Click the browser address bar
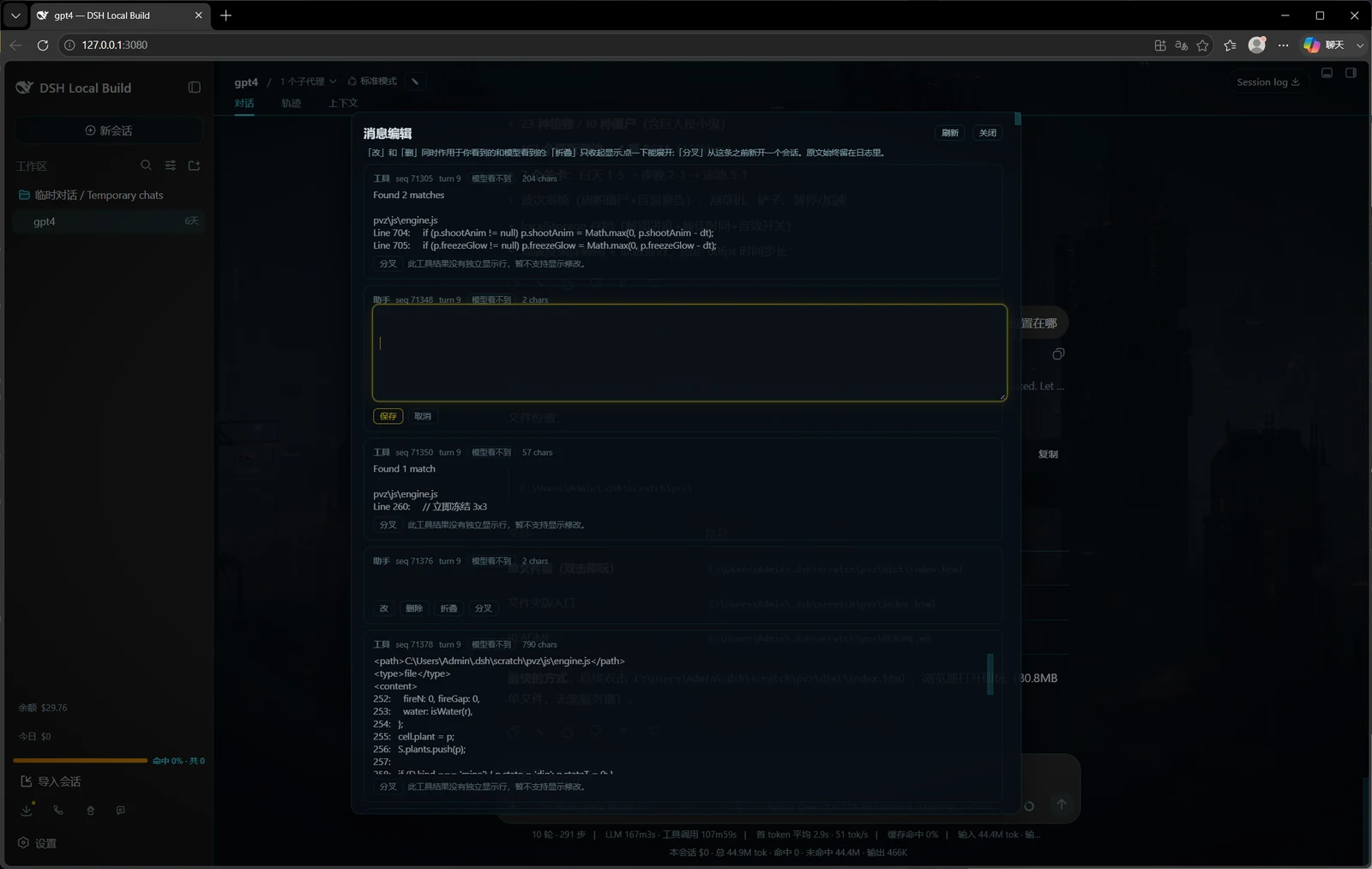This screenshot has height=869, width=1372. click(600, 45)
